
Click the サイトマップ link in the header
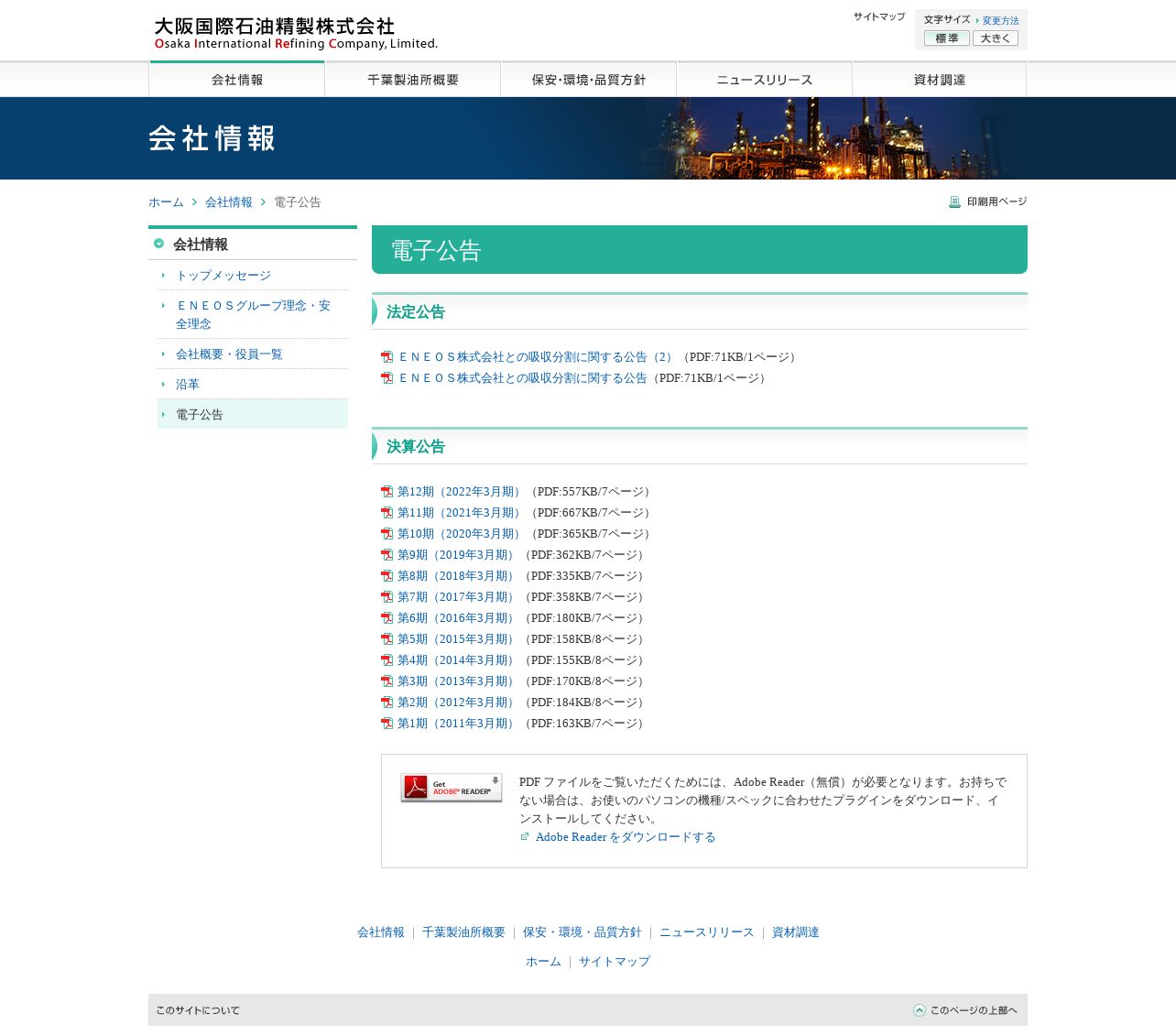(x=879, y=16)
